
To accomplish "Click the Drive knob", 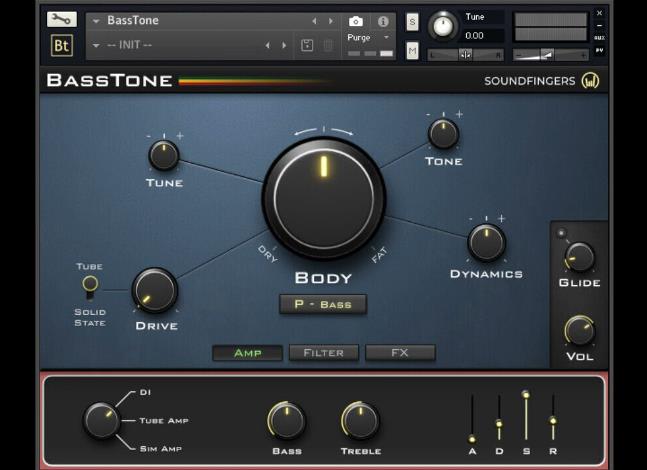I will pyautogui.click(x=155, y=291).
